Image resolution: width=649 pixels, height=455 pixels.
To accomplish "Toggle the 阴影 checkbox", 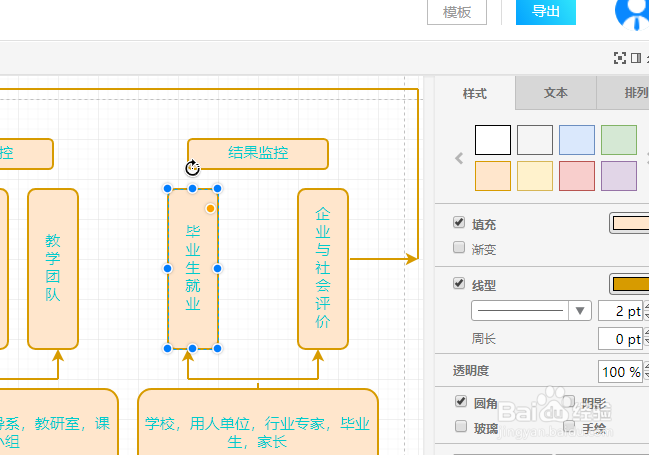I will 569,401.
